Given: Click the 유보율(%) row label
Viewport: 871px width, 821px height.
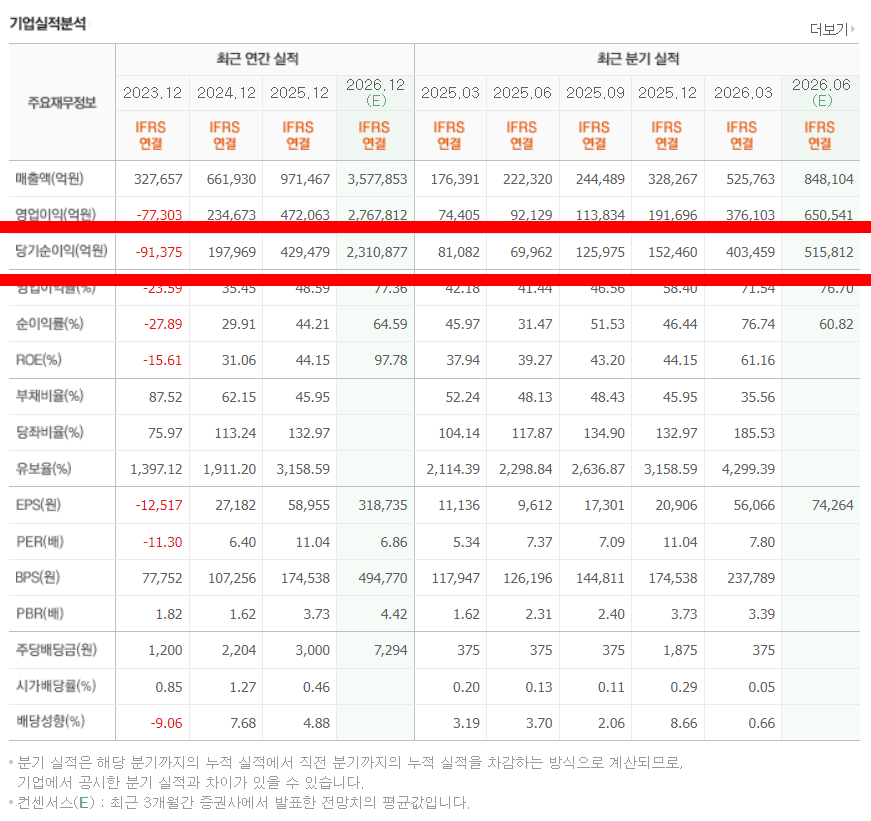Looking at the screenshot, I should click(43, 468).
